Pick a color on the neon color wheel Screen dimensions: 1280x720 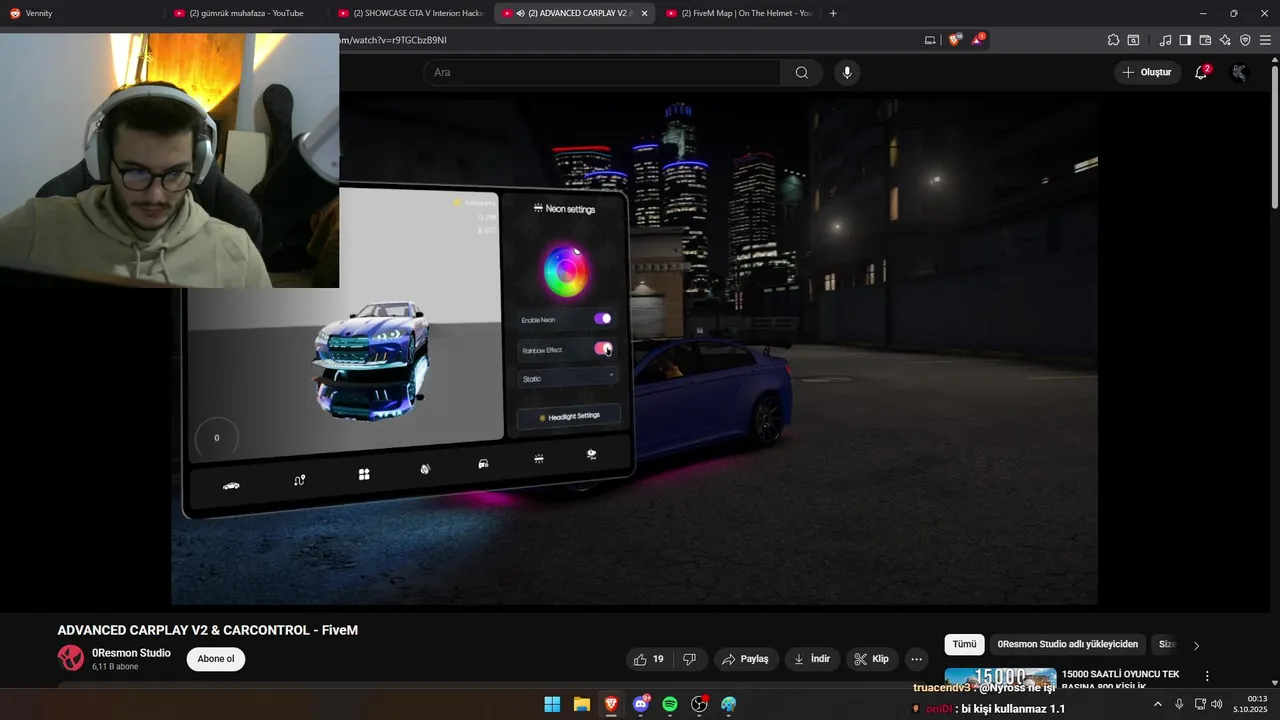[x=566, y=270]
